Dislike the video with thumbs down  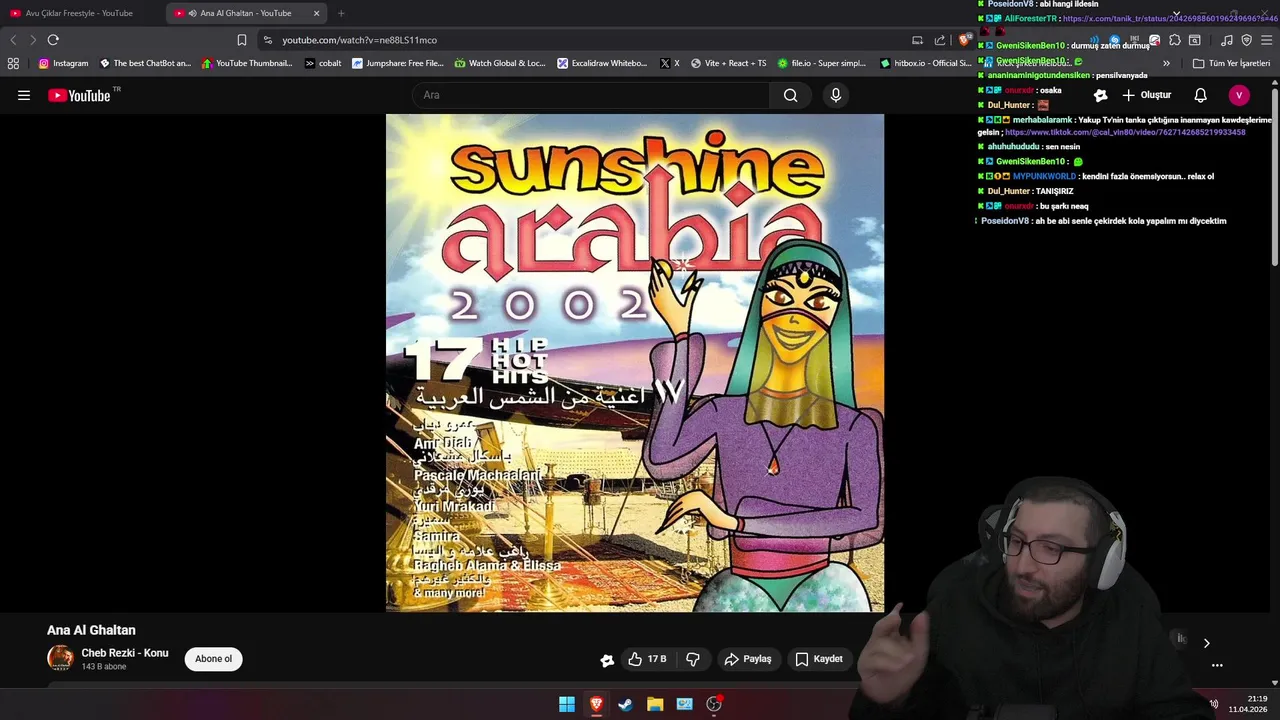[693, 659]
